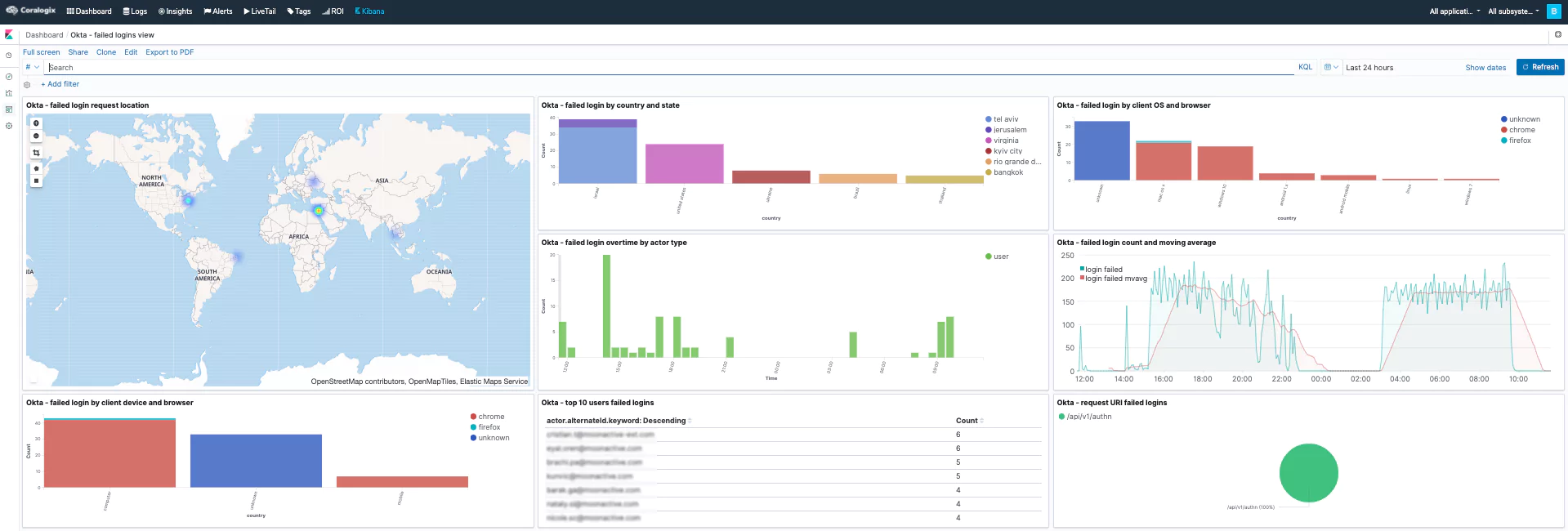Toggle tel aviv legend item

click(1002, 119)
